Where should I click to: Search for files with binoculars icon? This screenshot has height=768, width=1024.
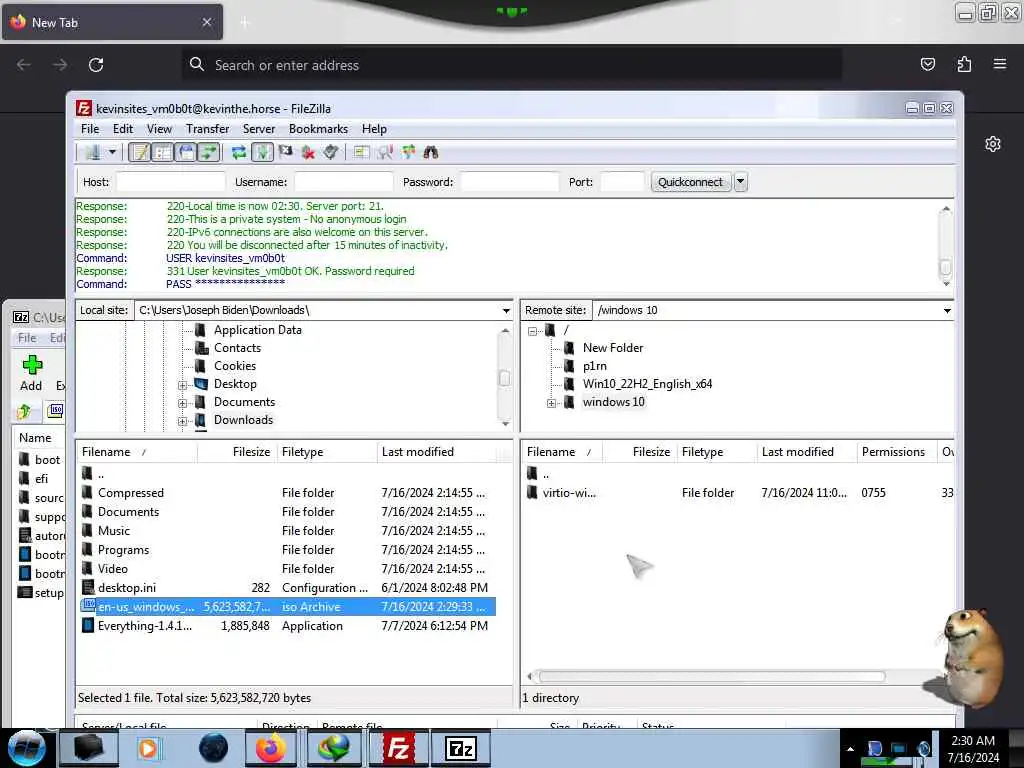430,153
